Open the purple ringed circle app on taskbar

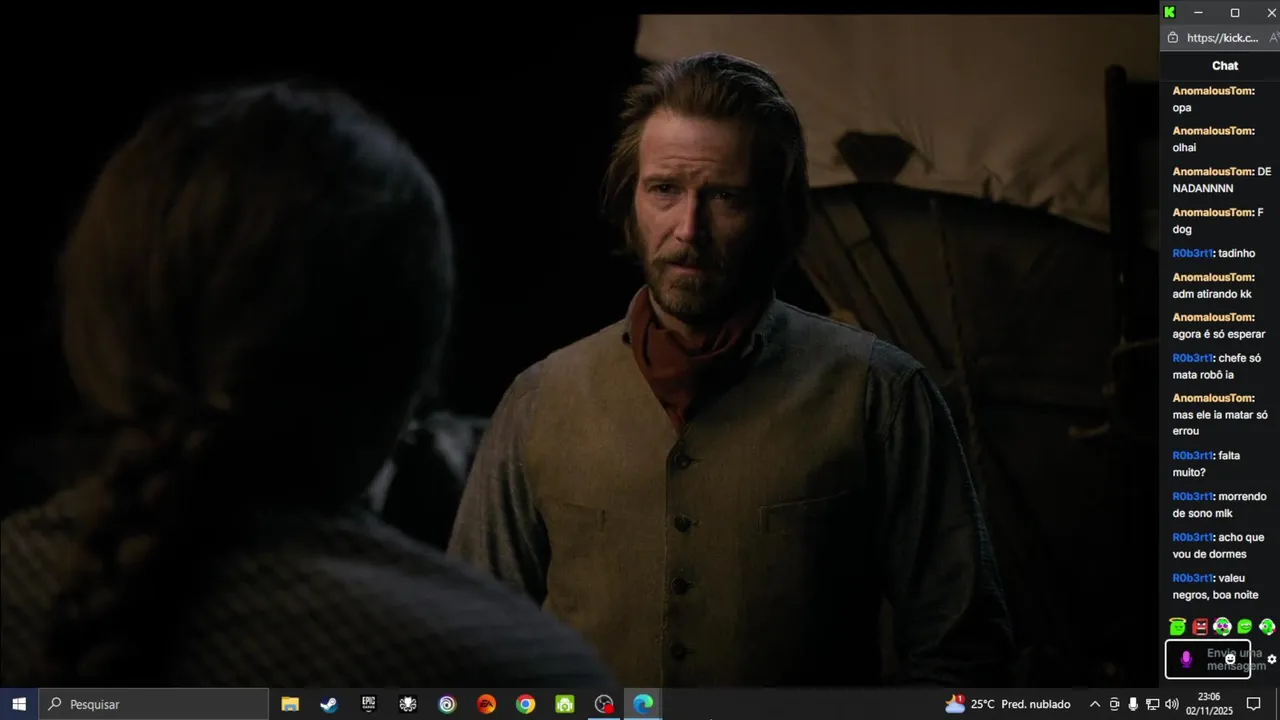(447, 704)
